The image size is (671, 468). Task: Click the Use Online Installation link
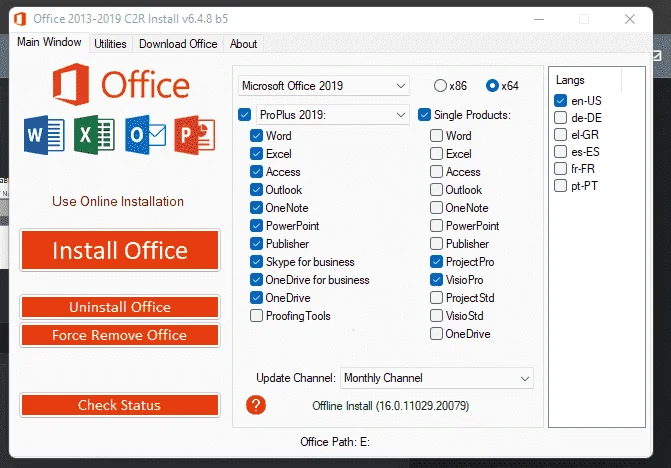coord(118,201)
